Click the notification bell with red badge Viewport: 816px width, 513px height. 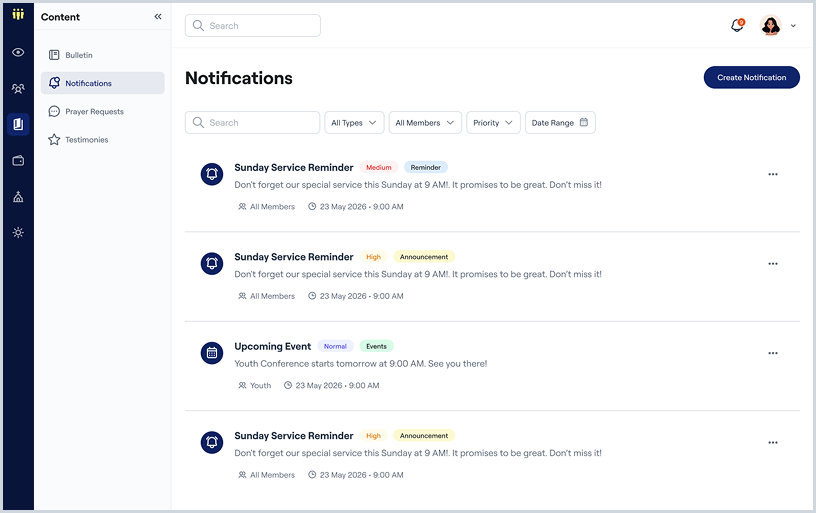click(737, 25)
